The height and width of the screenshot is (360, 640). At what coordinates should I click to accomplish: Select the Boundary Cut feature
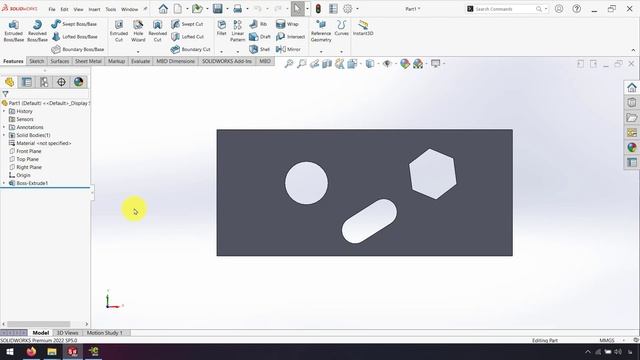click(x=190, y=49)
